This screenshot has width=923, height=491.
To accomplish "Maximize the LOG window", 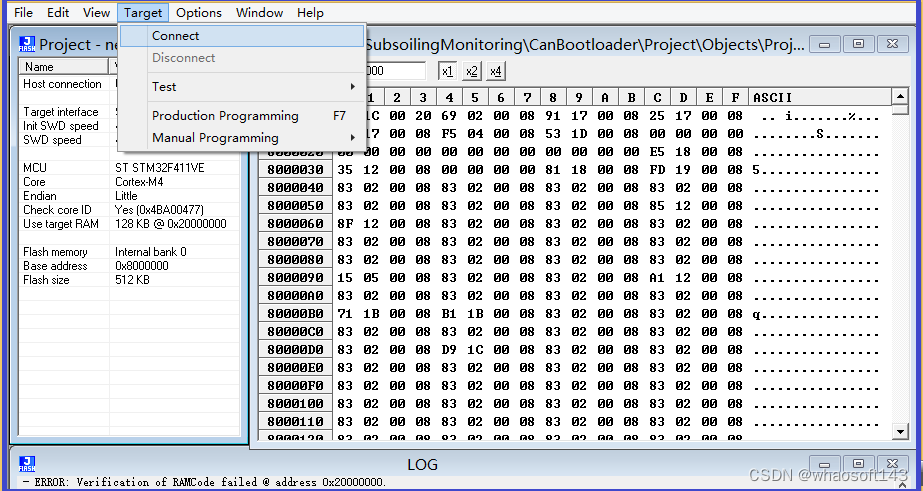I will click(x=858, y=464).
